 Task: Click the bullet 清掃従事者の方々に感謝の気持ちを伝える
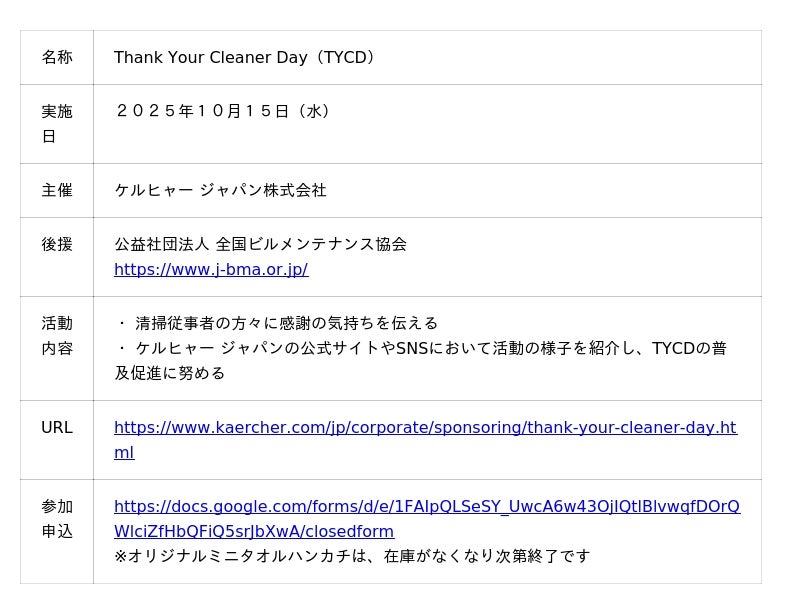click(287, 324)
